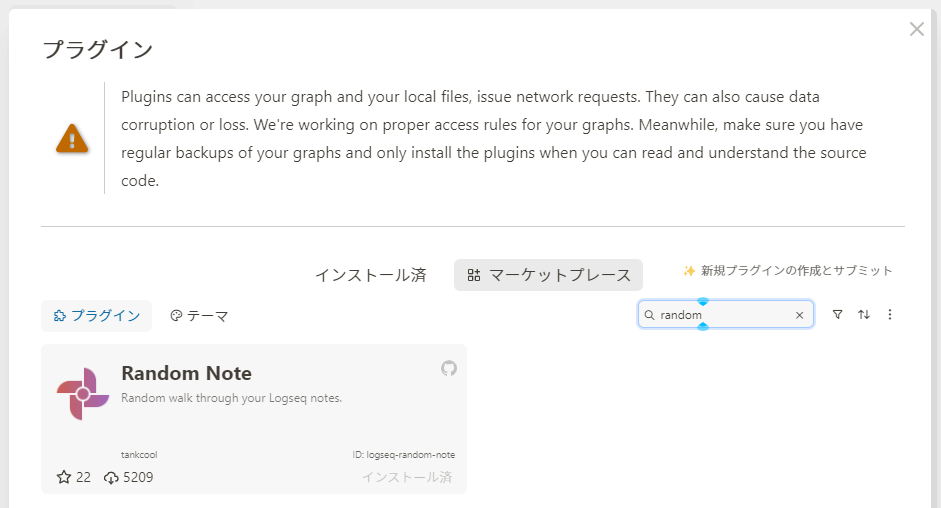
Task: Click the ID: logseq-random-note text
Action: [404, 455]
